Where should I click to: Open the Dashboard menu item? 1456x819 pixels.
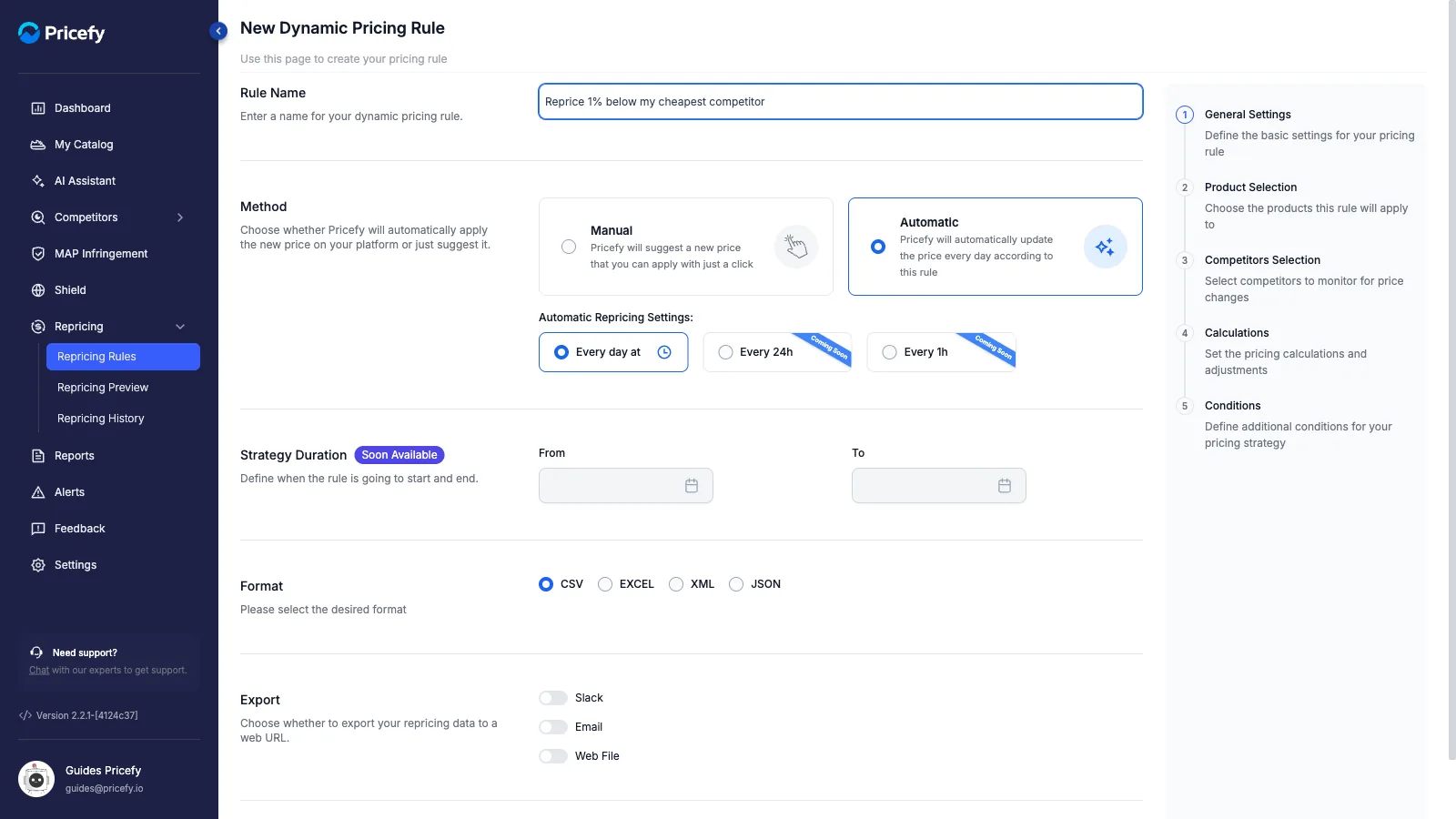pyautogui.click(x=109, y=108)
